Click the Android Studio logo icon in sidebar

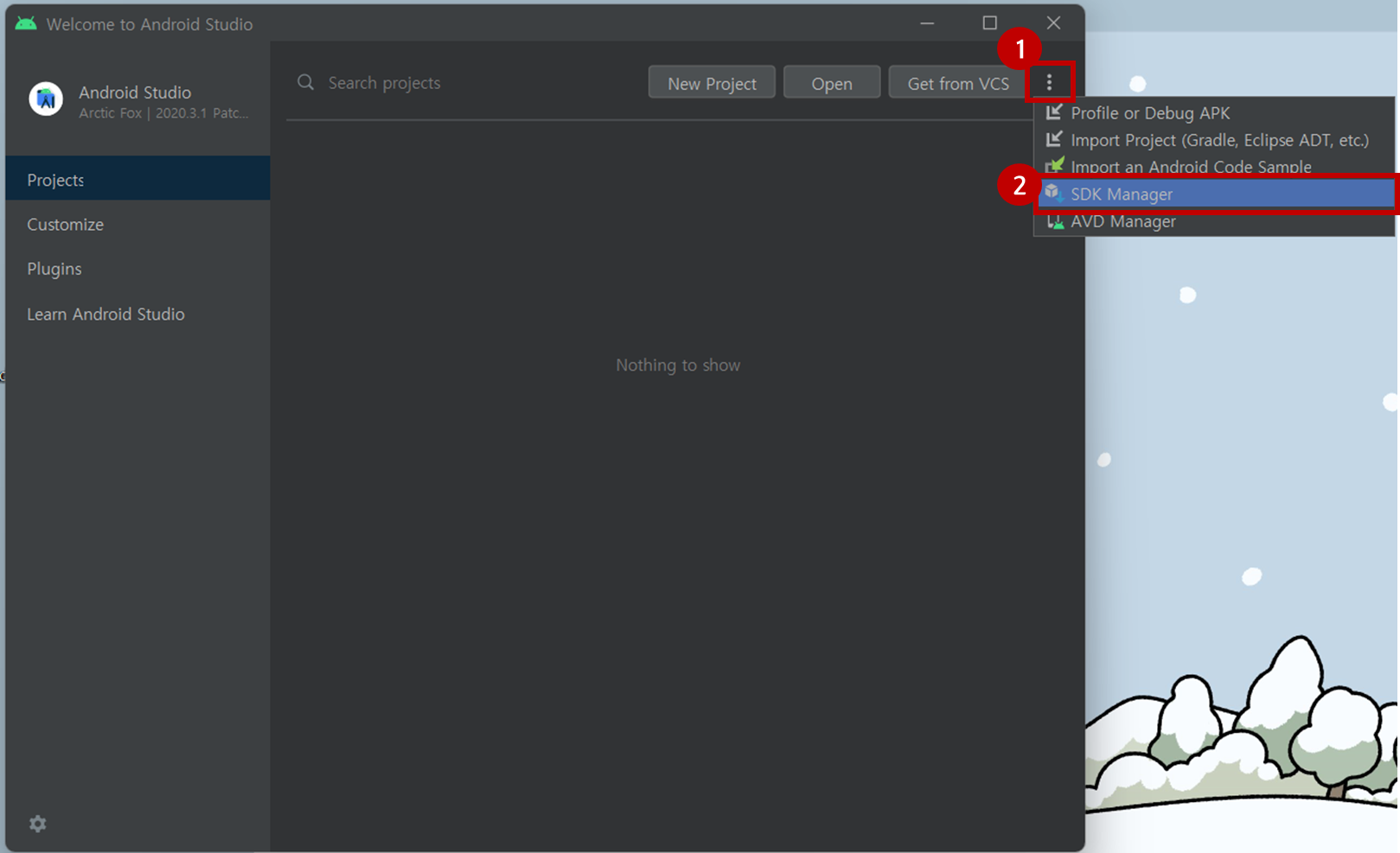[x=46, y=99]
